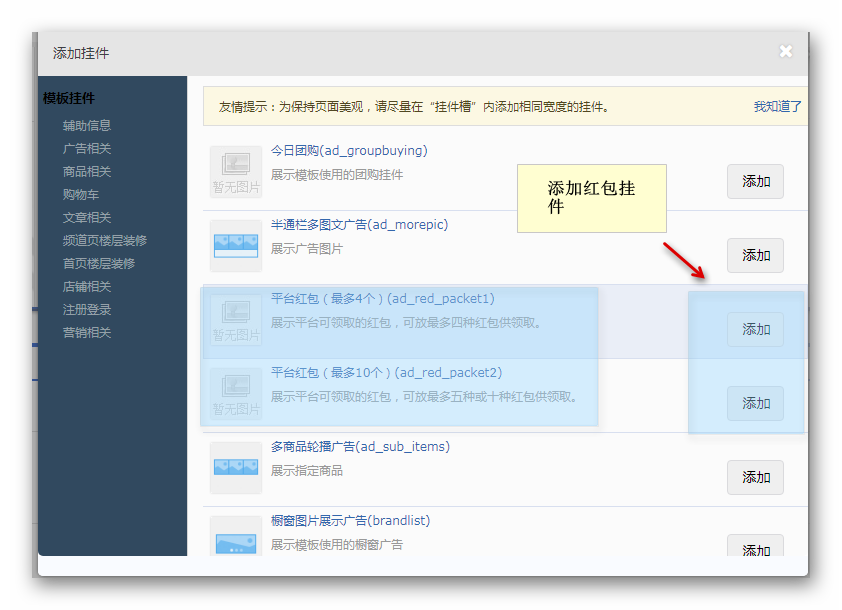Select 商品相关 sidebar item
The width and height of the screenshot is (842, 610).
click(86, 172)
